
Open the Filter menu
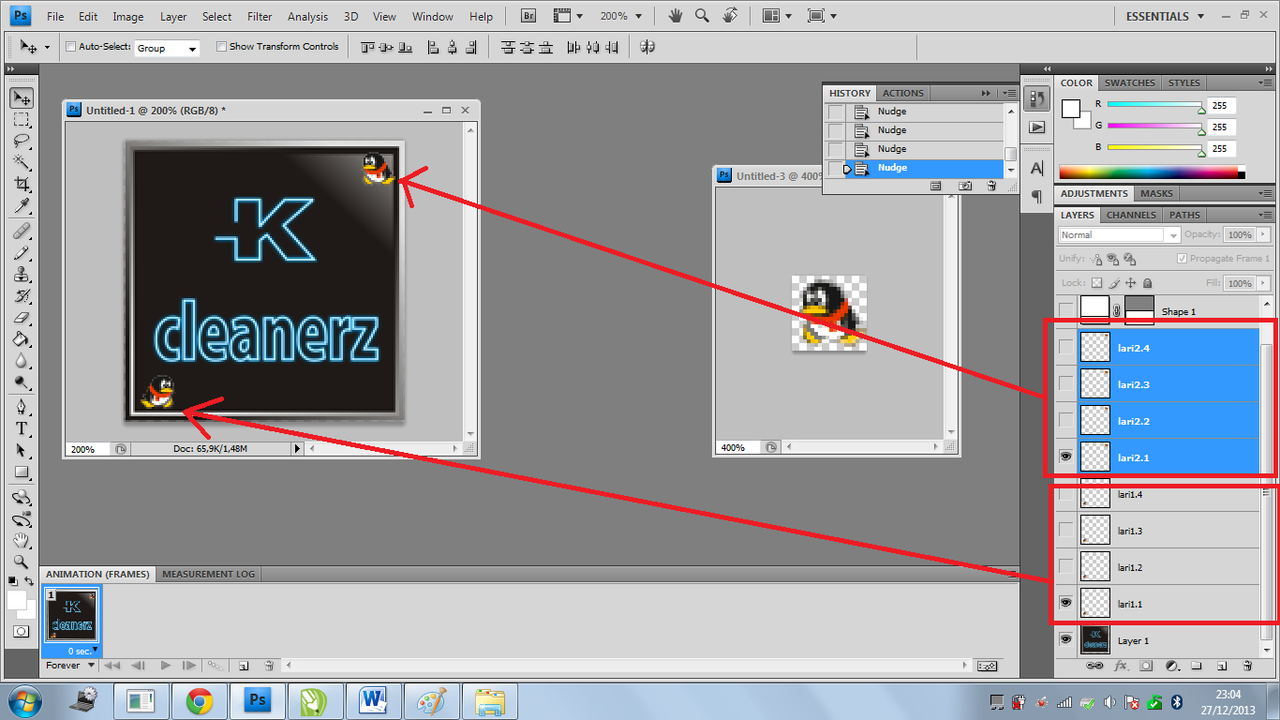260,16
